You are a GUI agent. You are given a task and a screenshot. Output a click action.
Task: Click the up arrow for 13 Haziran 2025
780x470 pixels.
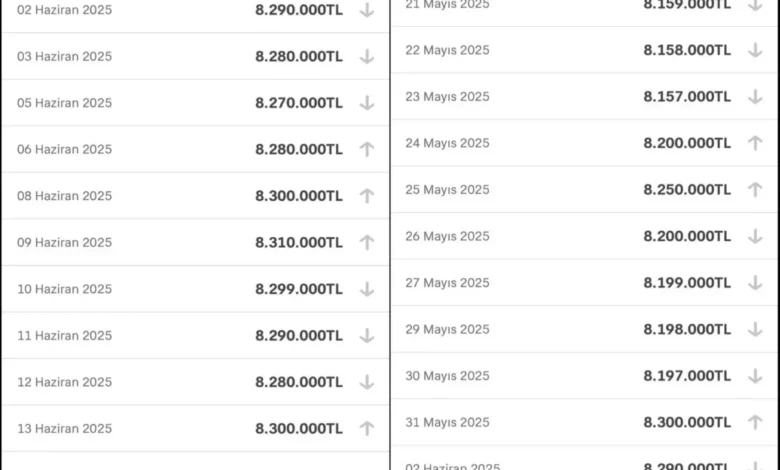pos(367,428)
